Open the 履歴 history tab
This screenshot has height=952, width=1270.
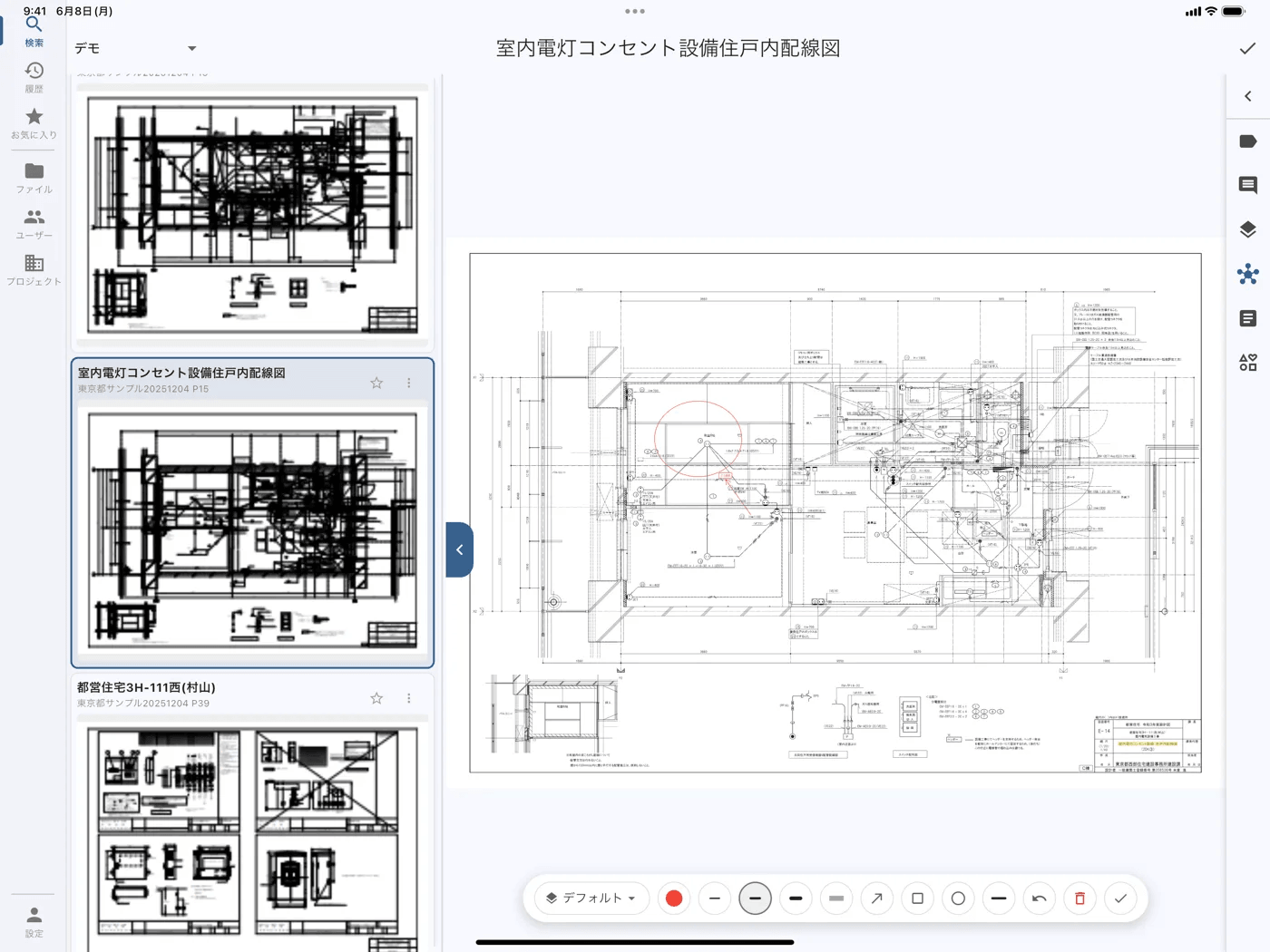[x=34, y=78]
